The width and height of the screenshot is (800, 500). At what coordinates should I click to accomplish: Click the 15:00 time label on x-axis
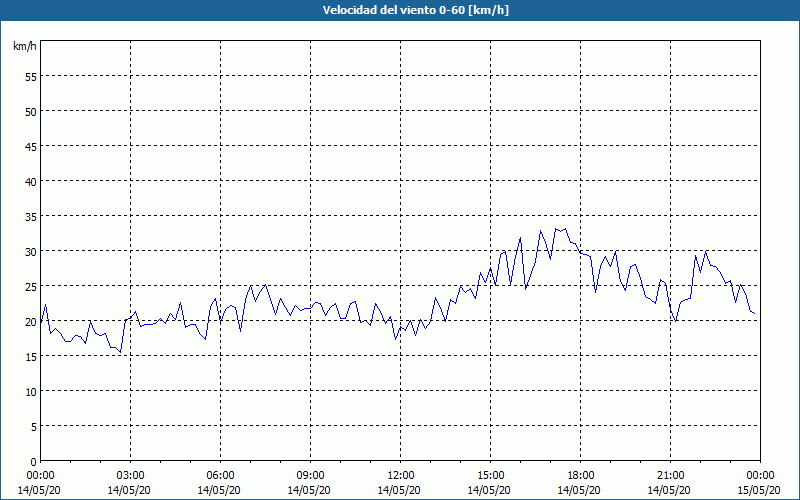490,476
